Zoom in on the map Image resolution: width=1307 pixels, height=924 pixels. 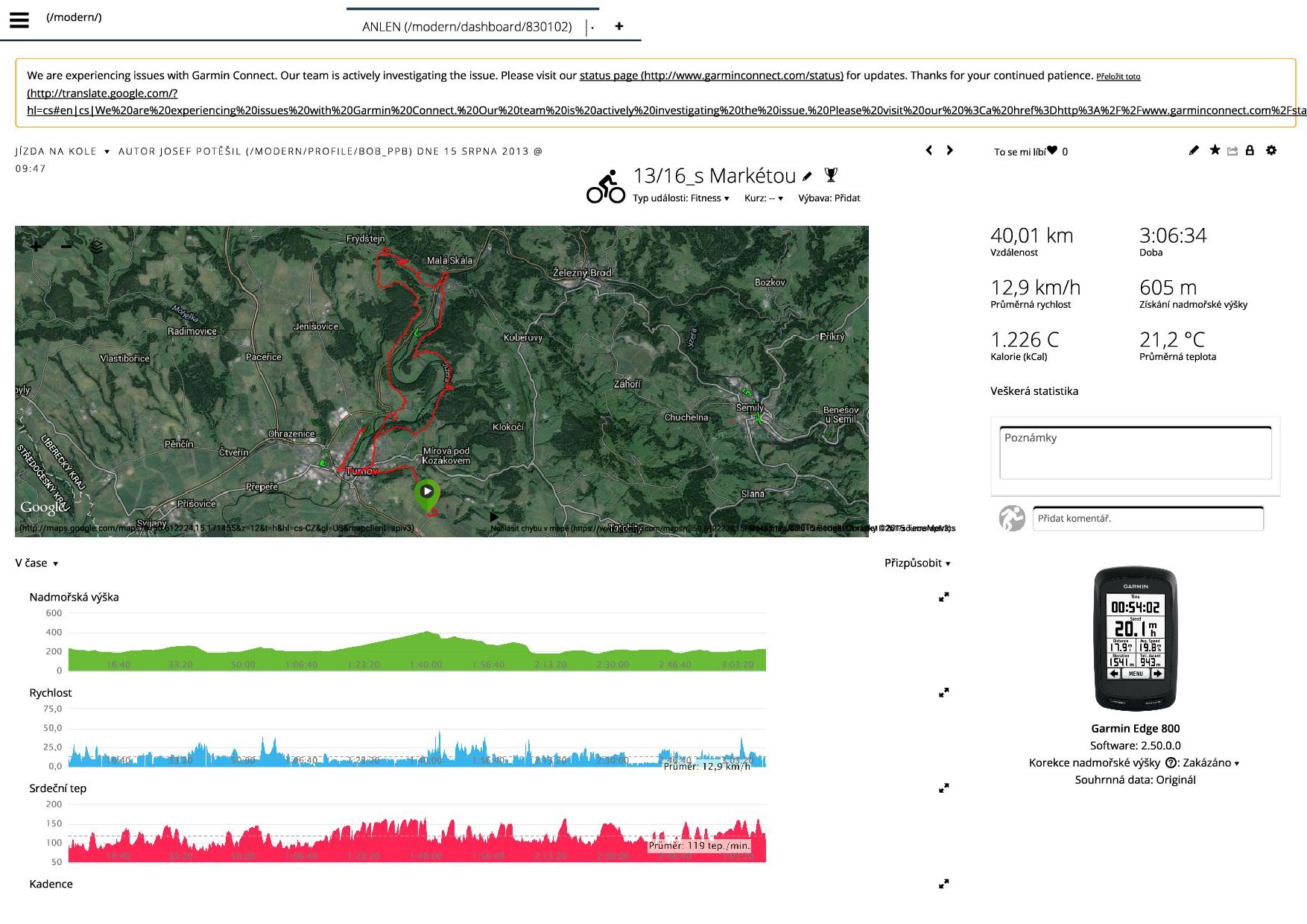pos(36,246)
